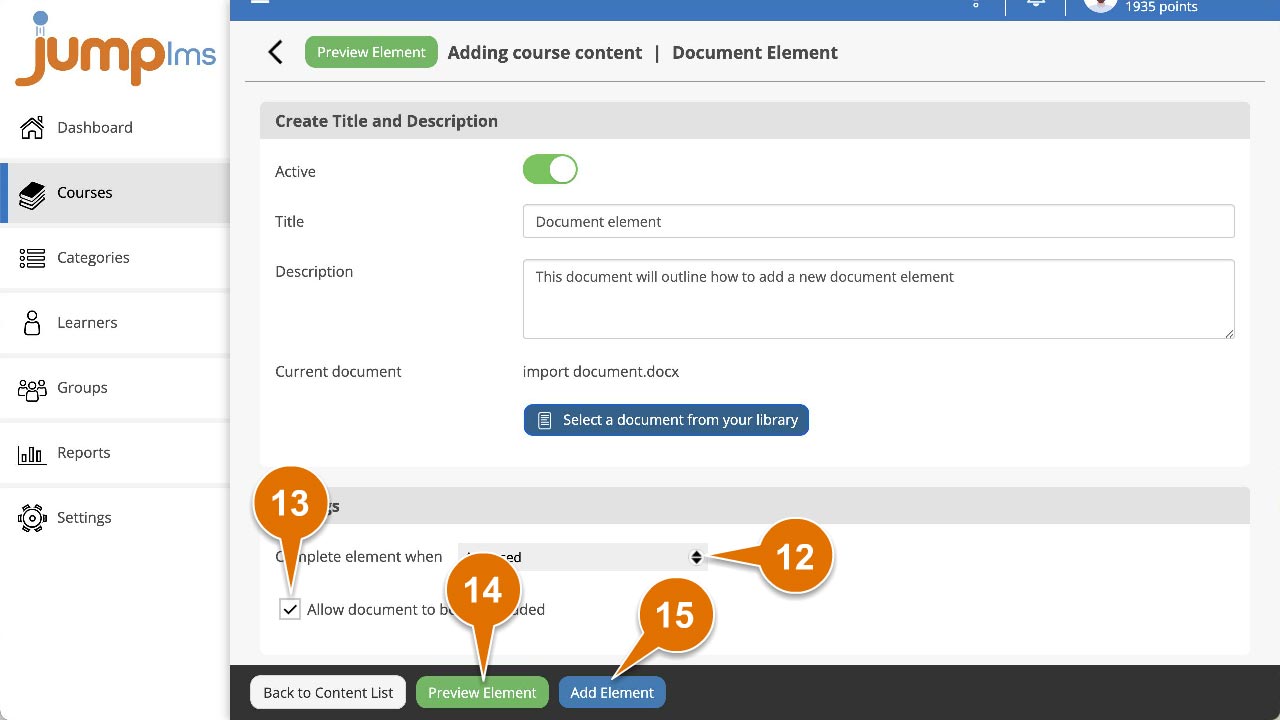Click Back to Content List button
This screenshot has width=1280, height=720.
pos(328,692)
